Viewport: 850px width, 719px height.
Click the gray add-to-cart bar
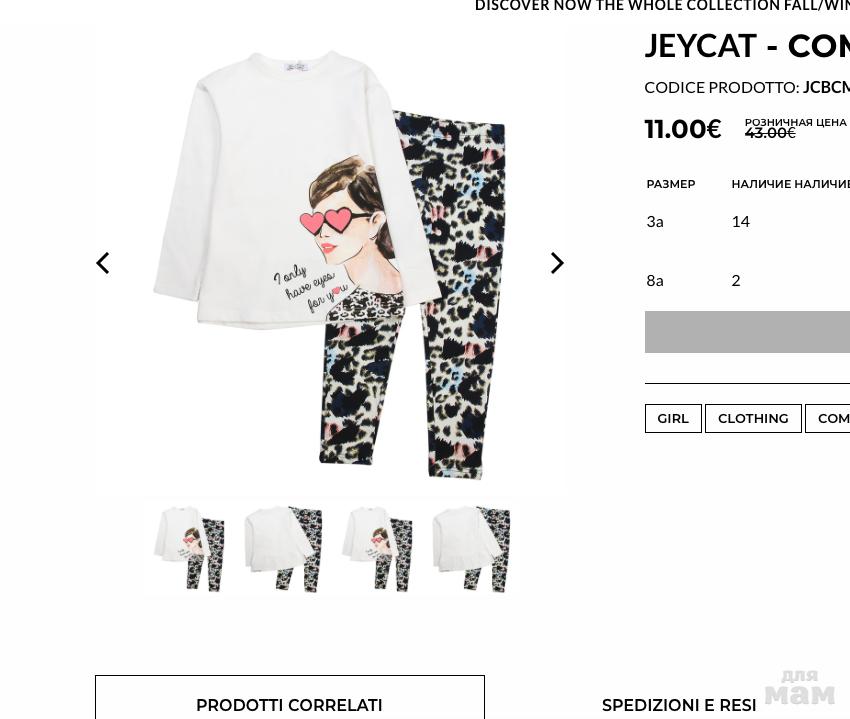(x=747, y=332)
